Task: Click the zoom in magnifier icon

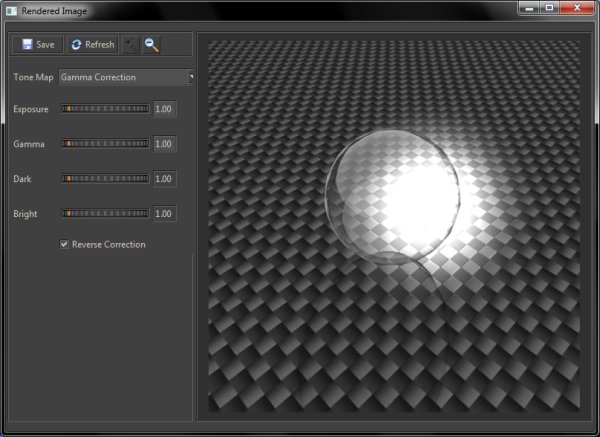Action: point(130,45)
